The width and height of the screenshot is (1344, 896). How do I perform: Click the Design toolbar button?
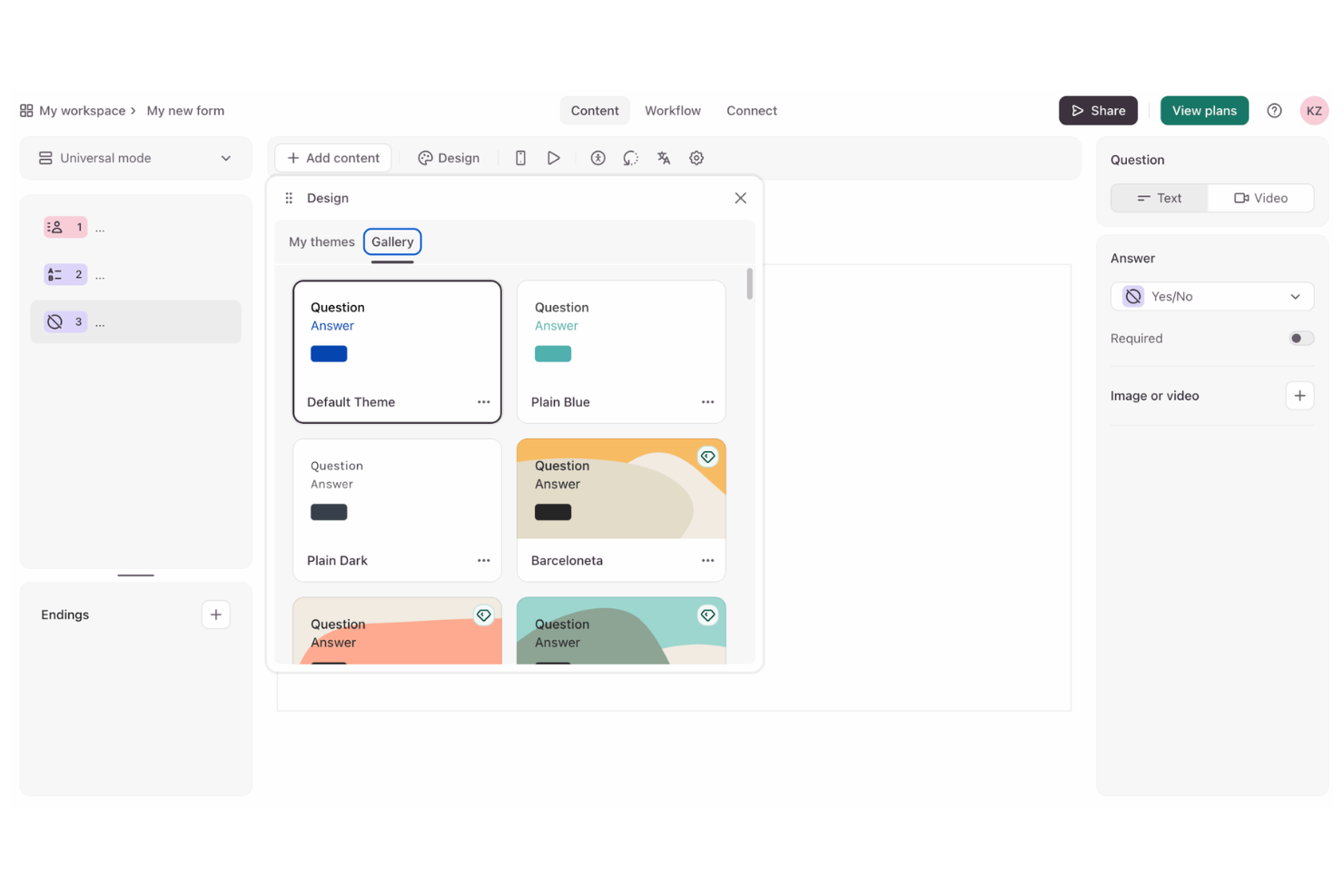coord(449,158)
